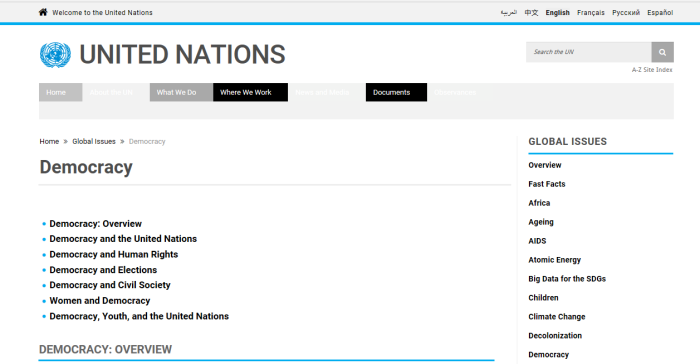Viewport: 700px width, 364px height.
Task: Click the home icon beside the welcome text
Action: pos(43,13)
